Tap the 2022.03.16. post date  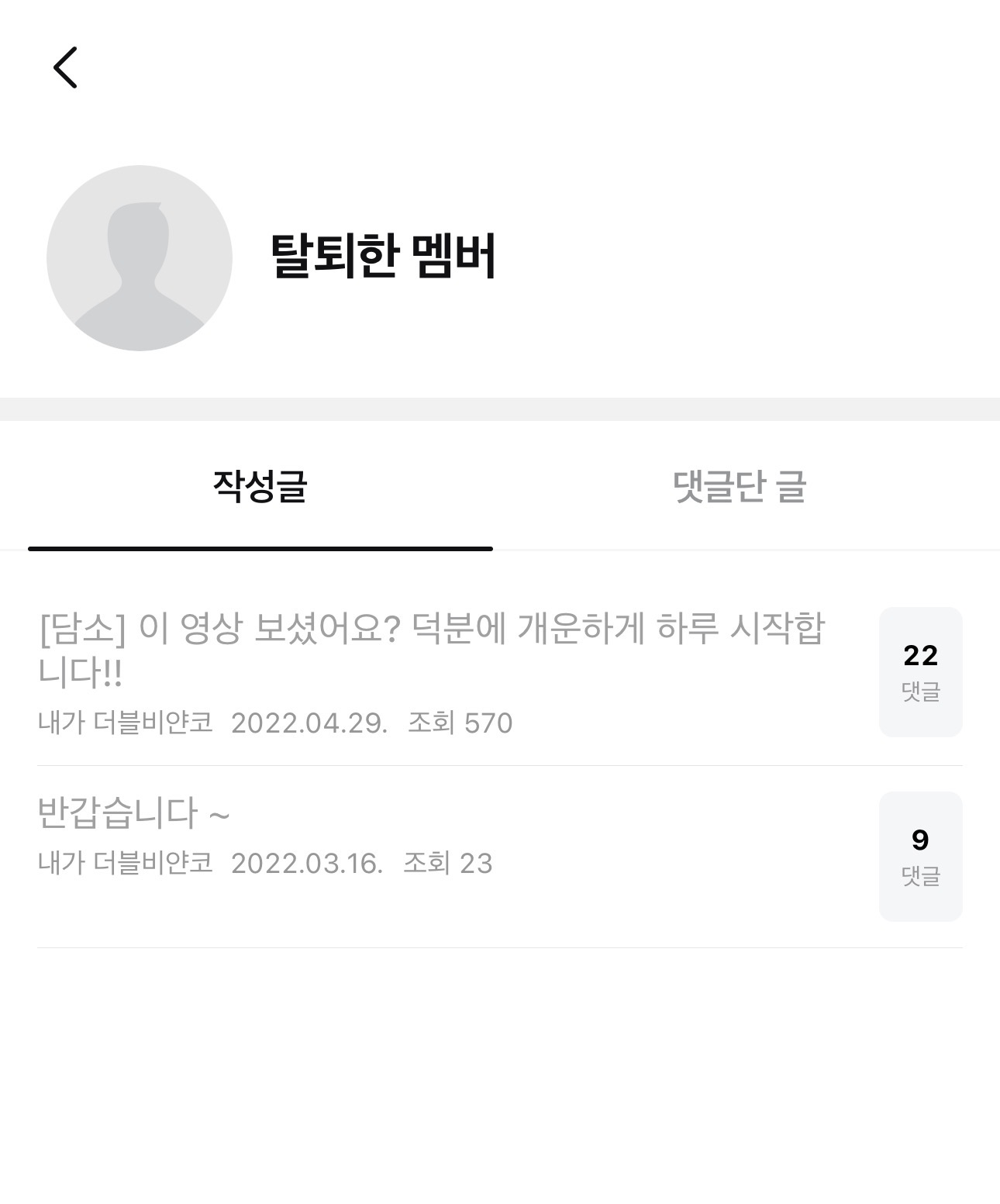pos(307,864)
